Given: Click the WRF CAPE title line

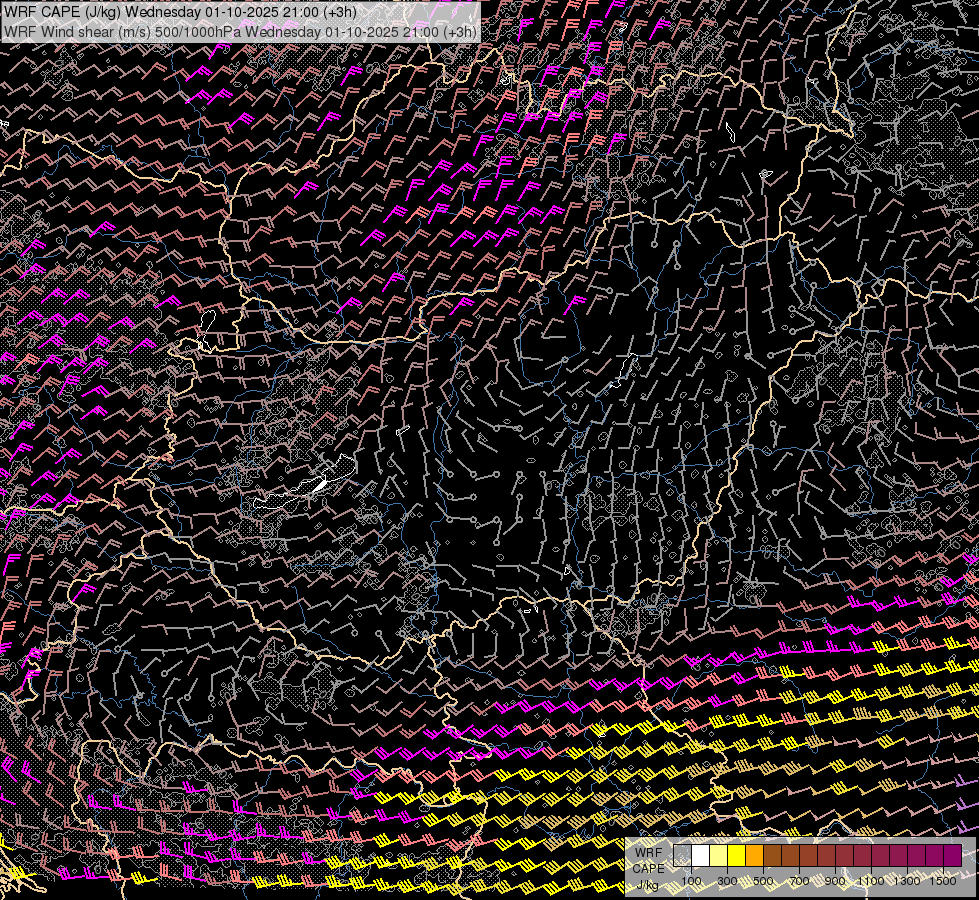Looking at the screenshot, I should [180, 12].
